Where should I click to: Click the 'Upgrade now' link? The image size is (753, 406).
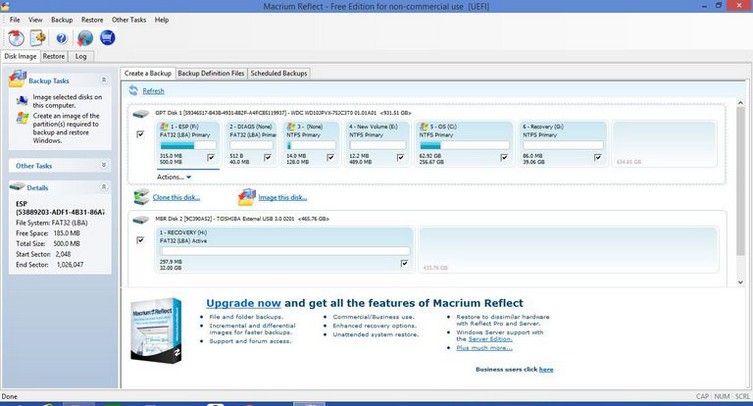click(x=243, y=303)
